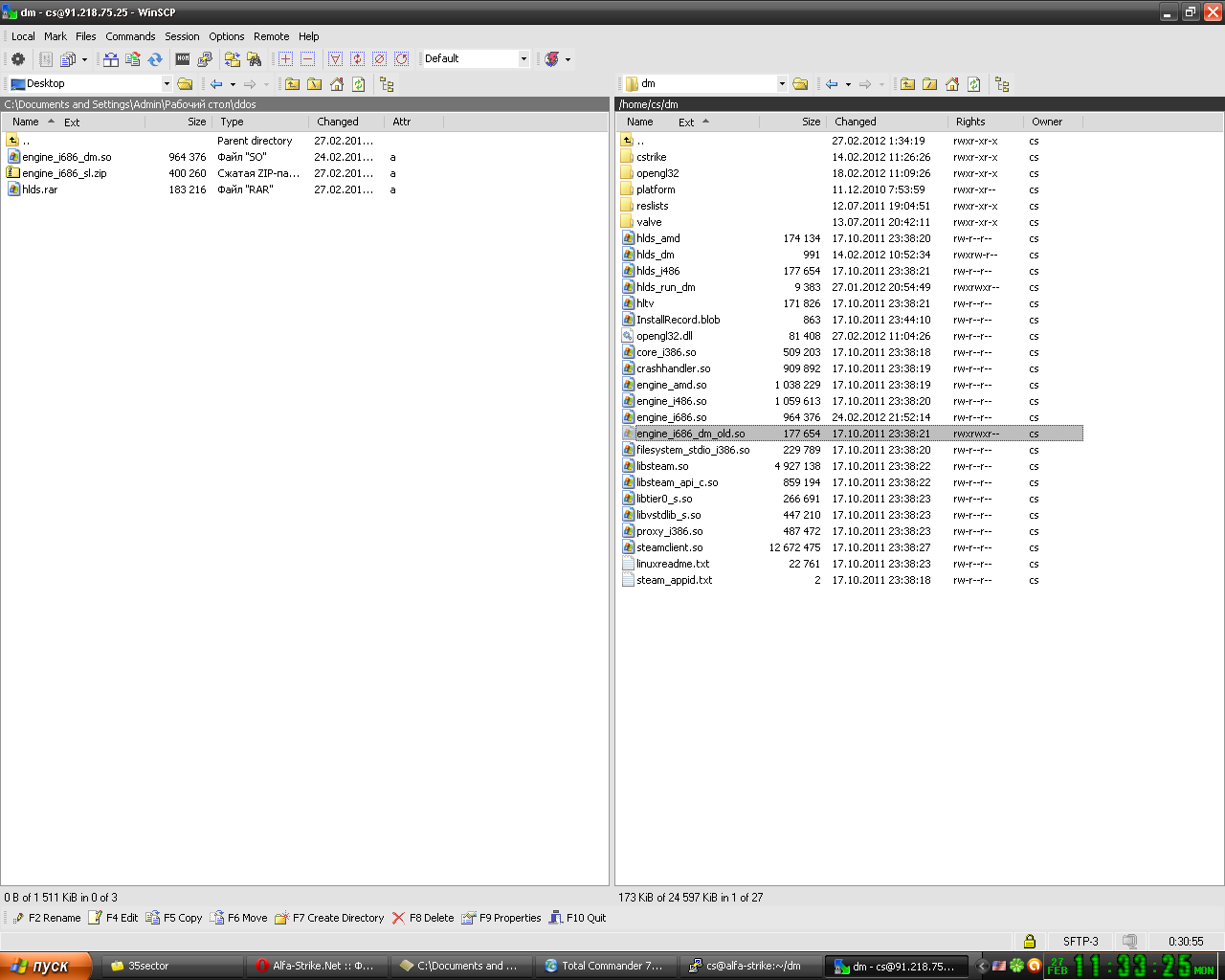Select remote file hlds_run_dm
The height and width of the screenshot is (980, 1225).
[665, 287]
